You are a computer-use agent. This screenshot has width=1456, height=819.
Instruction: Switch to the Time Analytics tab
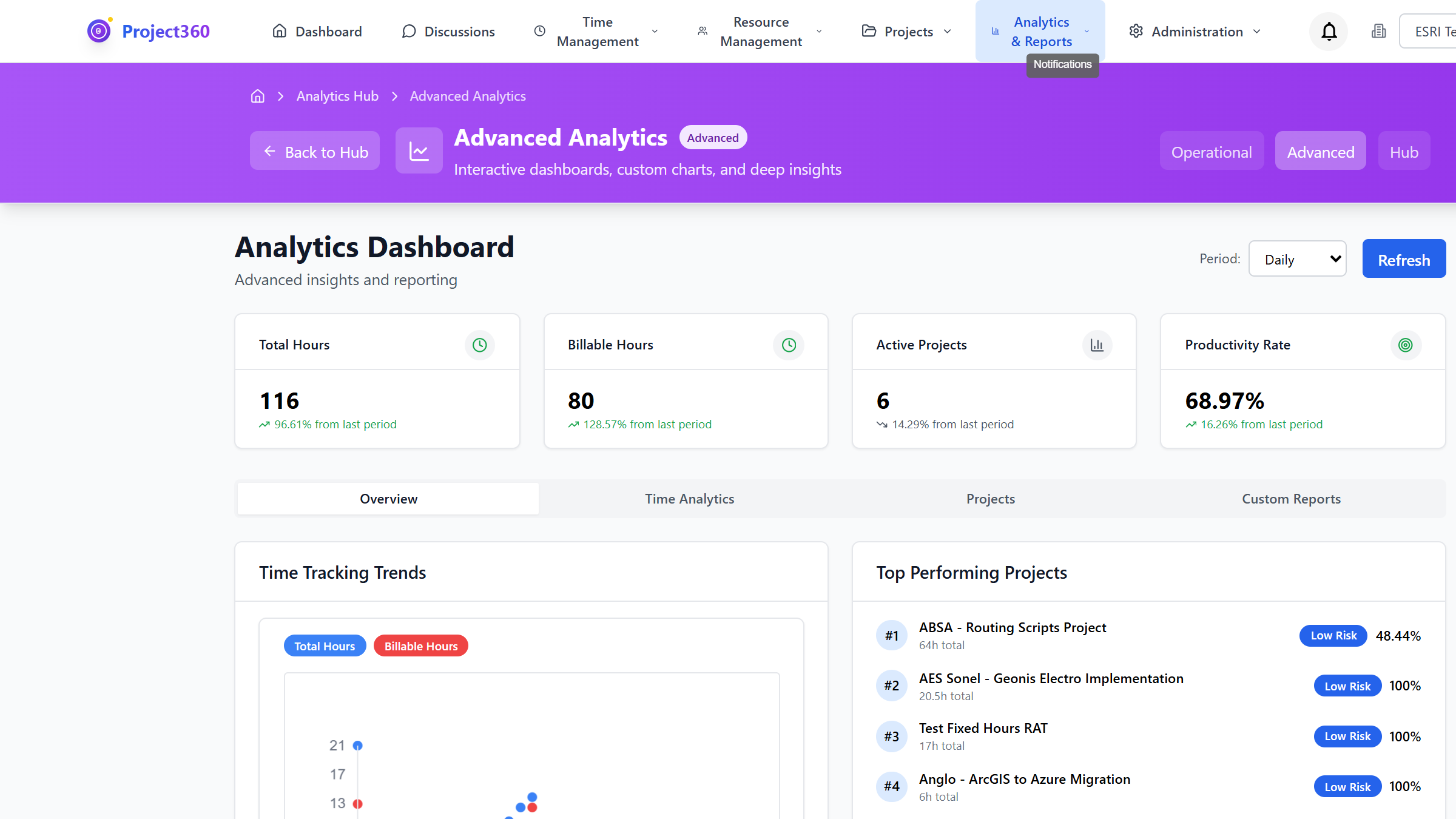pyautogui.click(x=689, y=498)
